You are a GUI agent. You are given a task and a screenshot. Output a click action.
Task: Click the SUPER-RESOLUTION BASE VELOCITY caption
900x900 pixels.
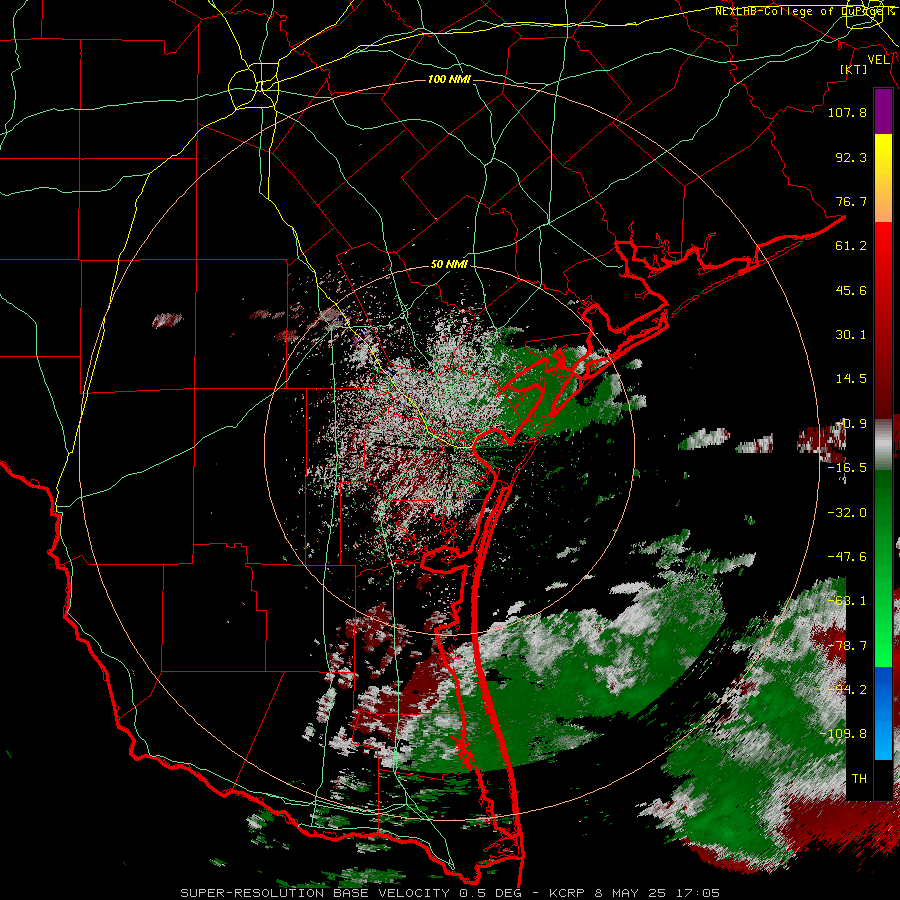coord(316,893)
